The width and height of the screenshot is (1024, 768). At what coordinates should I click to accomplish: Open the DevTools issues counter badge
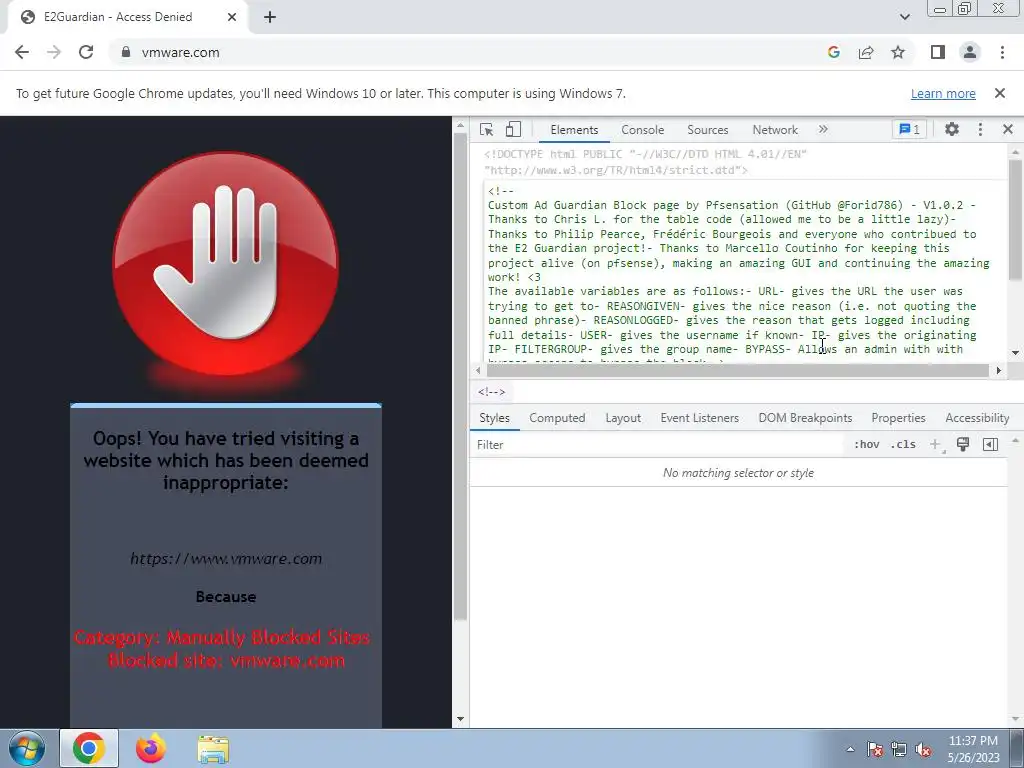[909, 129]
